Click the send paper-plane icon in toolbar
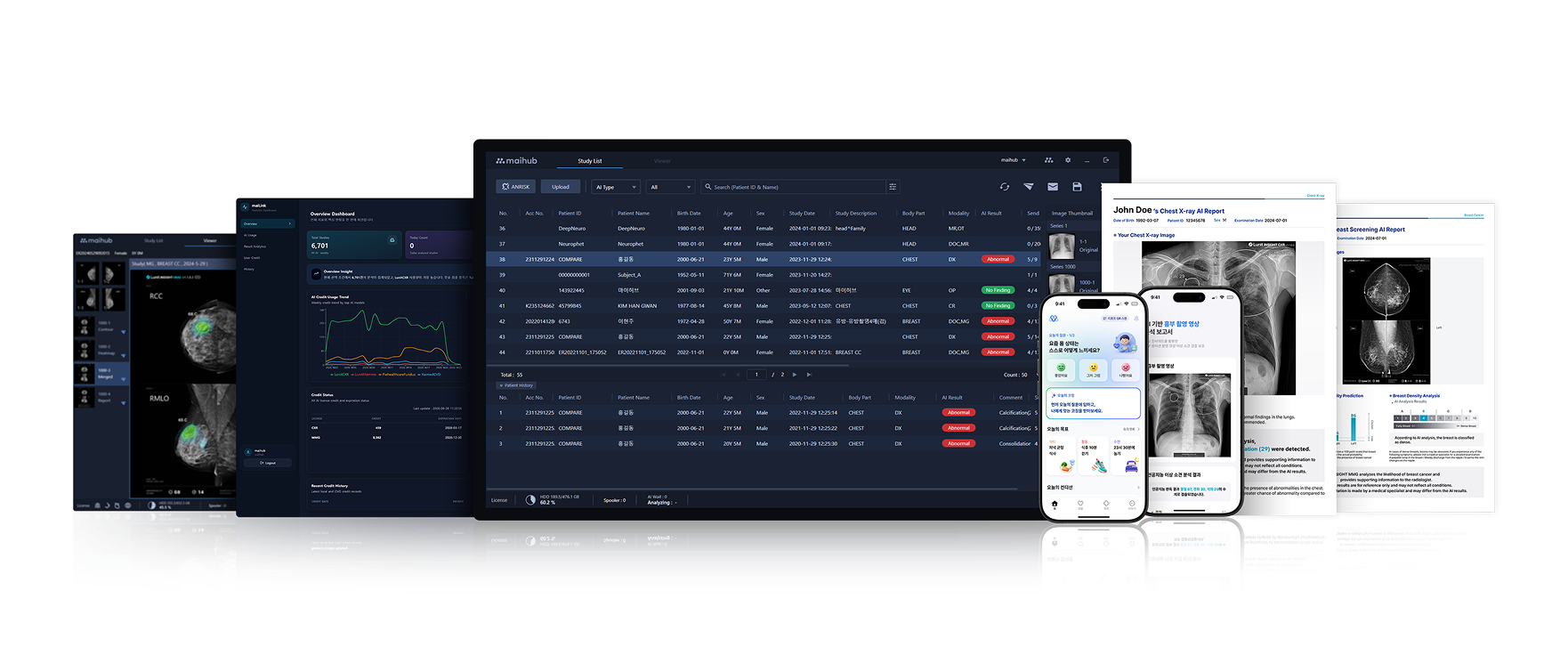The image size is (1568, 671). [1029, 187]
